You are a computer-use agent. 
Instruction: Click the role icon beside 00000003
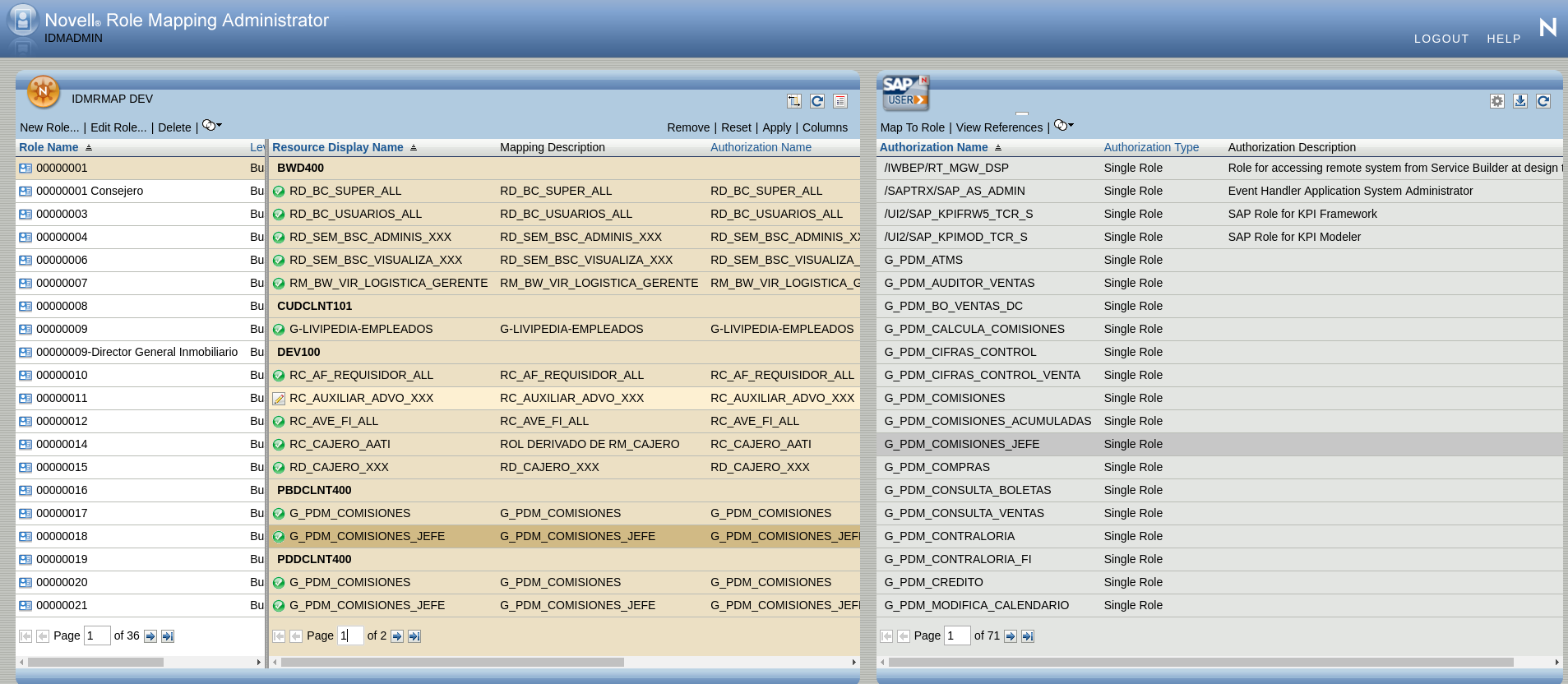(25, 215)
